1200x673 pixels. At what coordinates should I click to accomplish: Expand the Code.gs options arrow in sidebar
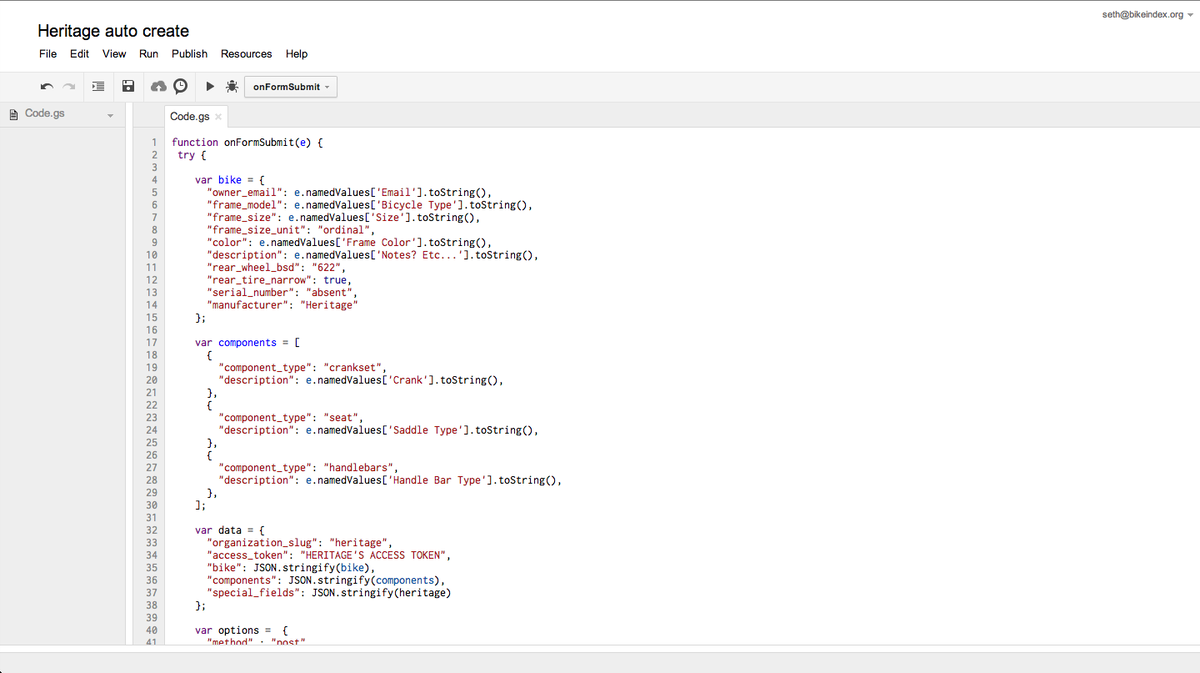pyautogui.click(x=110, y=114)
